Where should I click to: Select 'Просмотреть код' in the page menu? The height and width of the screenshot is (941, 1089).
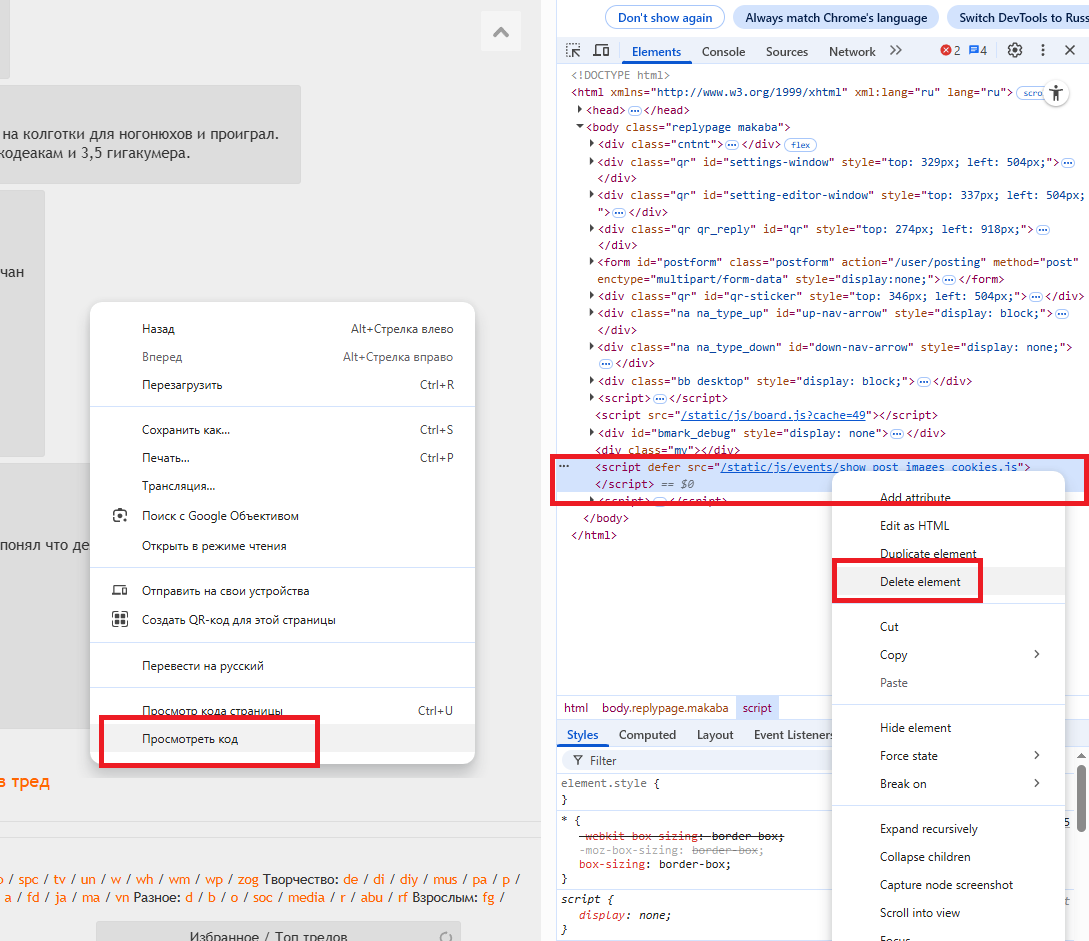point(190,739)
